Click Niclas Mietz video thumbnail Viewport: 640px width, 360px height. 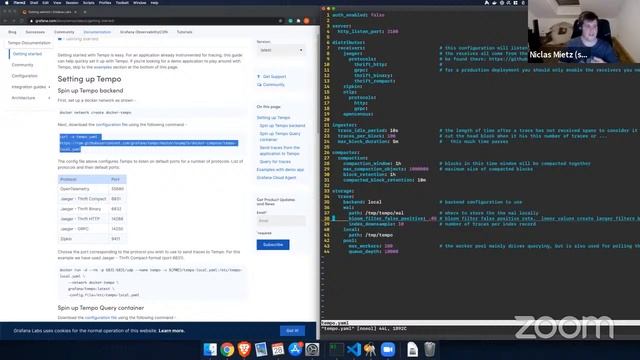coord(584,31)
